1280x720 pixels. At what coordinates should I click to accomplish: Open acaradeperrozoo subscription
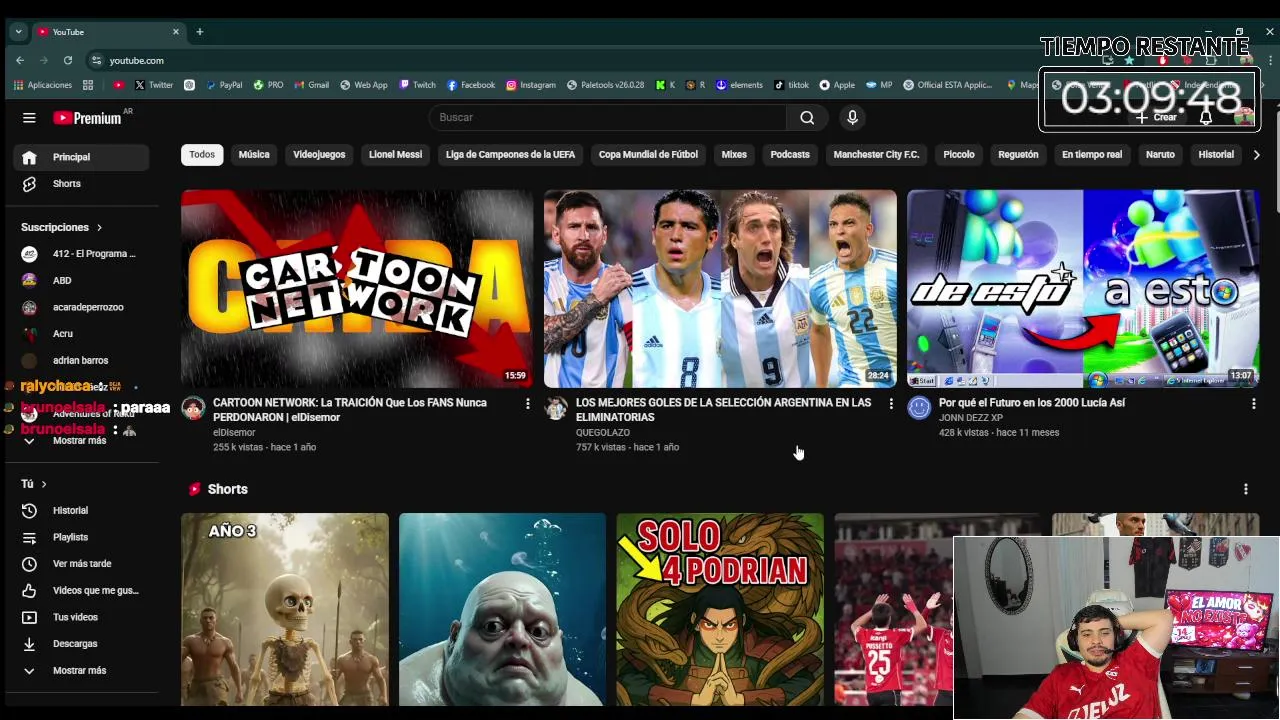81,307
